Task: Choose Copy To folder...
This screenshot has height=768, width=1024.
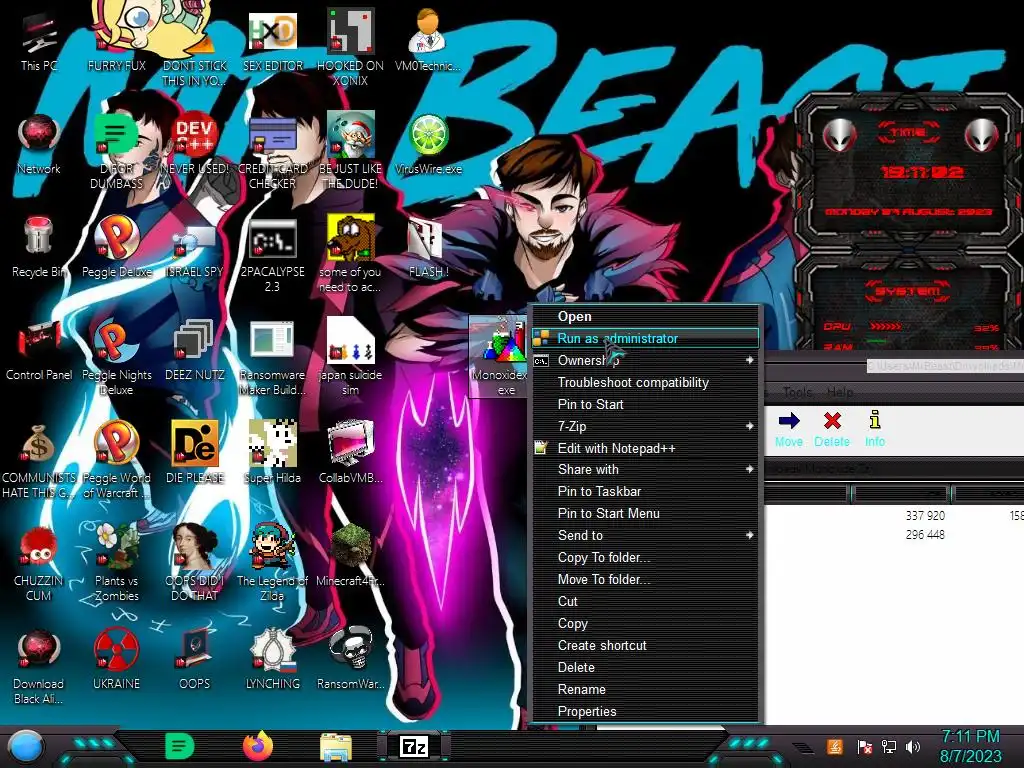Action: 645,558
